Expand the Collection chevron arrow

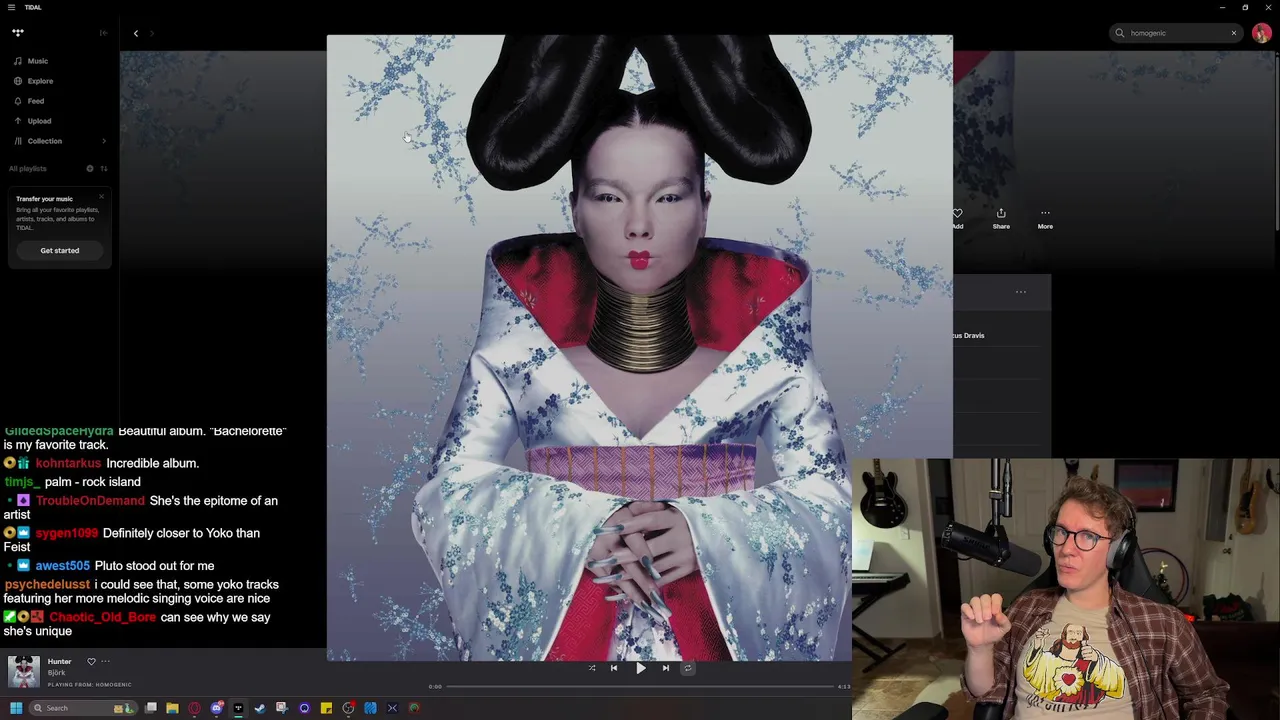(104, 141)
